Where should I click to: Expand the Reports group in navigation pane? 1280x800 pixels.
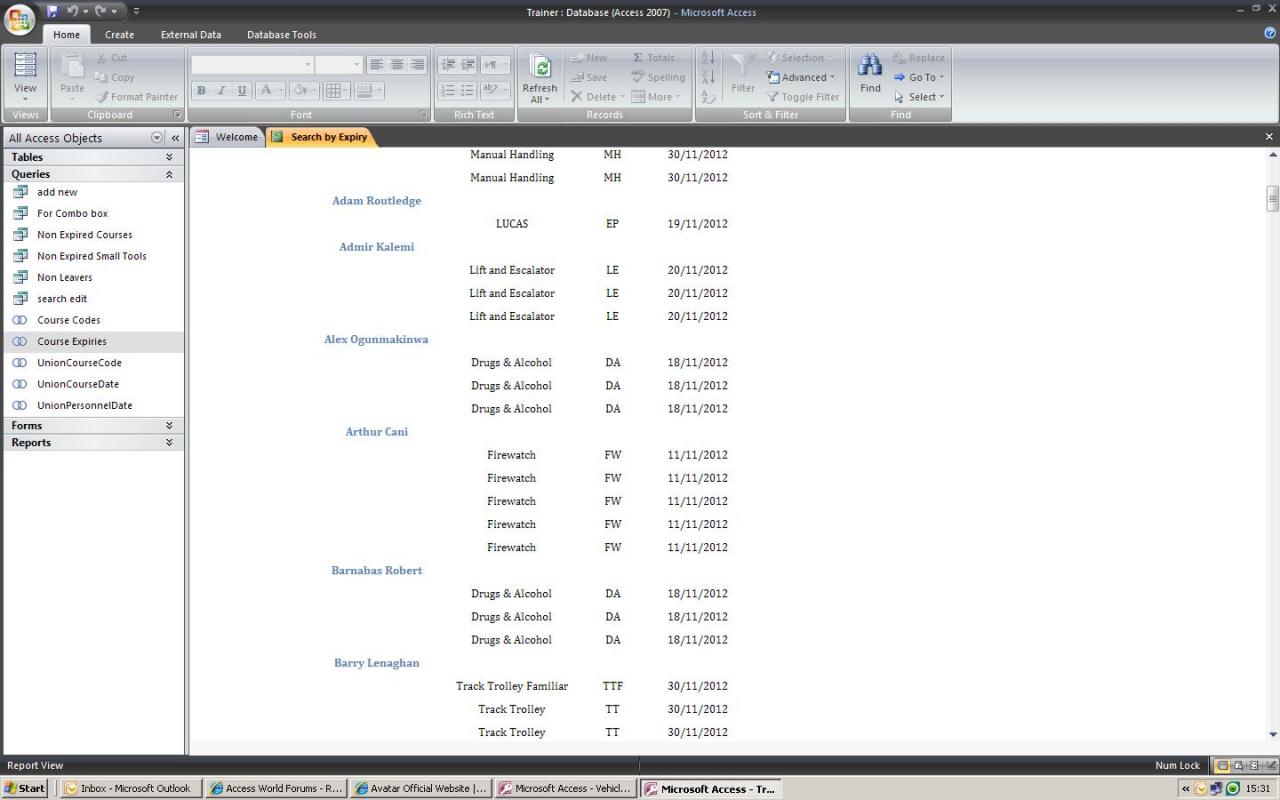[x=94, y=442]
